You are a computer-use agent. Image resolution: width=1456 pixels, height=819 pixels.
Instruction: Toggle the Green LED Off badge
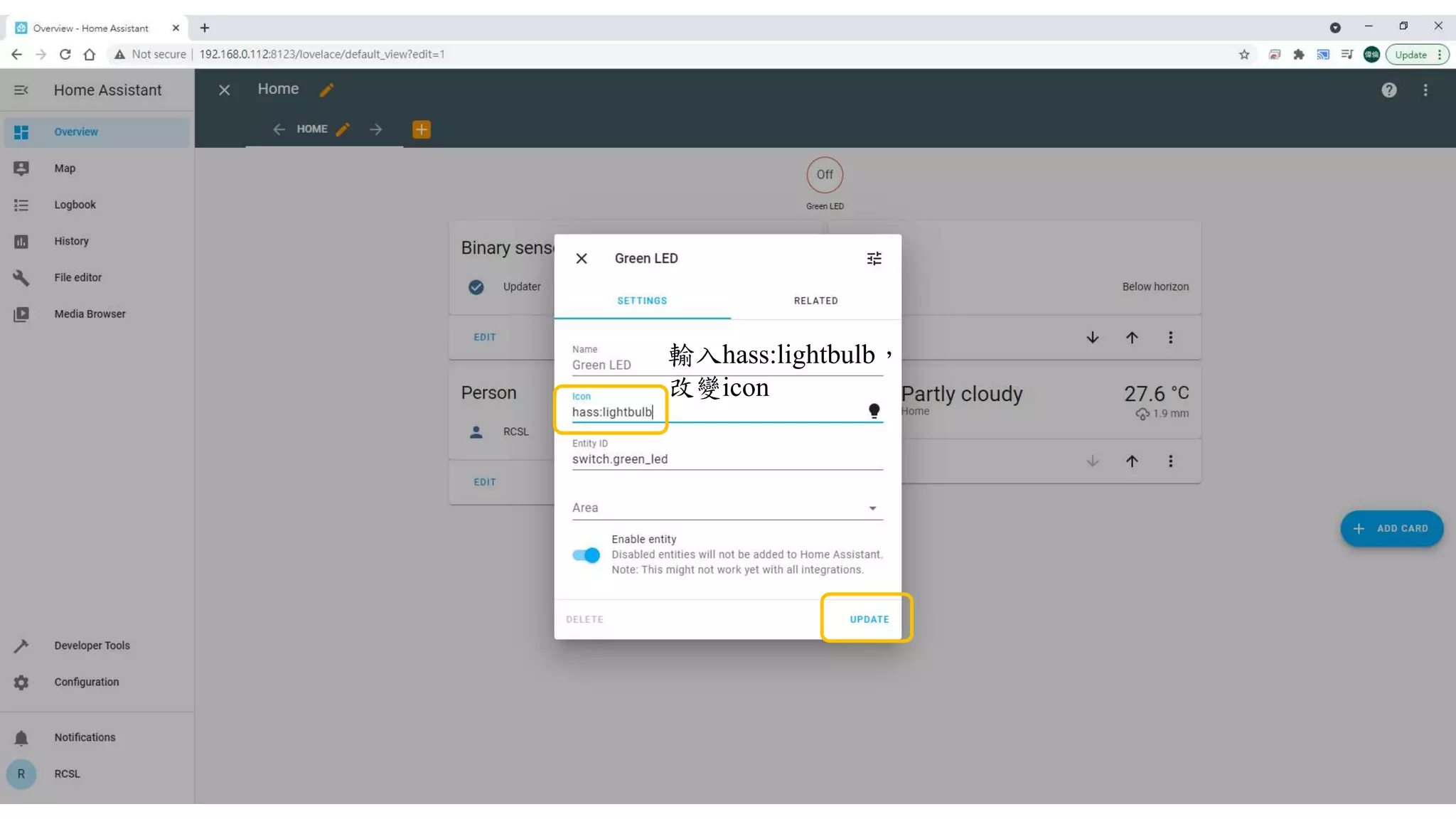tap(824, 175)
